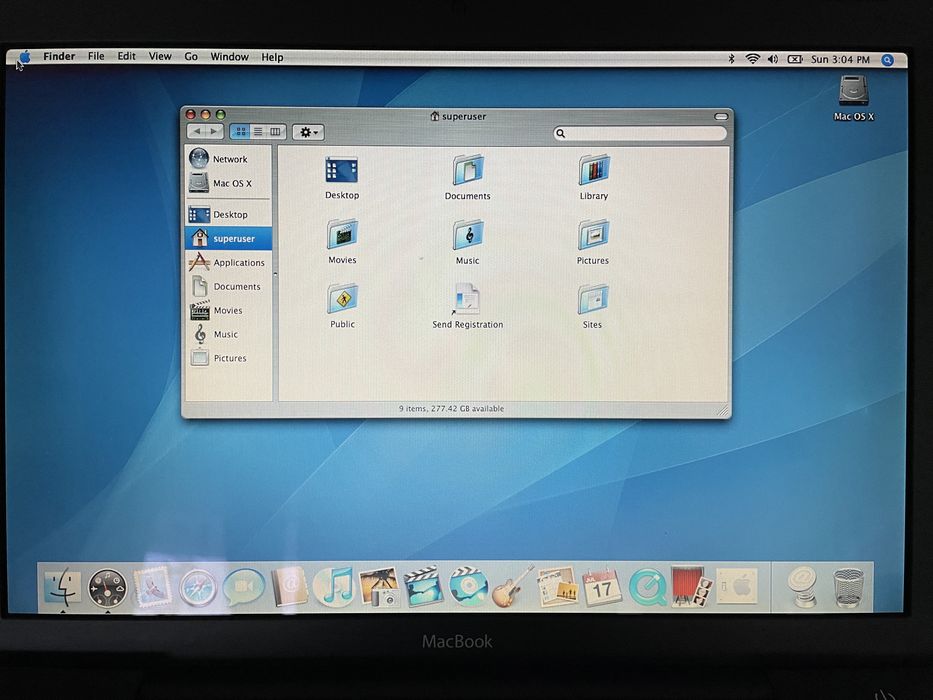Launch Safari from the Dock
Image resolution: width=933 pixels, height=700 pixels.
pos(198,588)
